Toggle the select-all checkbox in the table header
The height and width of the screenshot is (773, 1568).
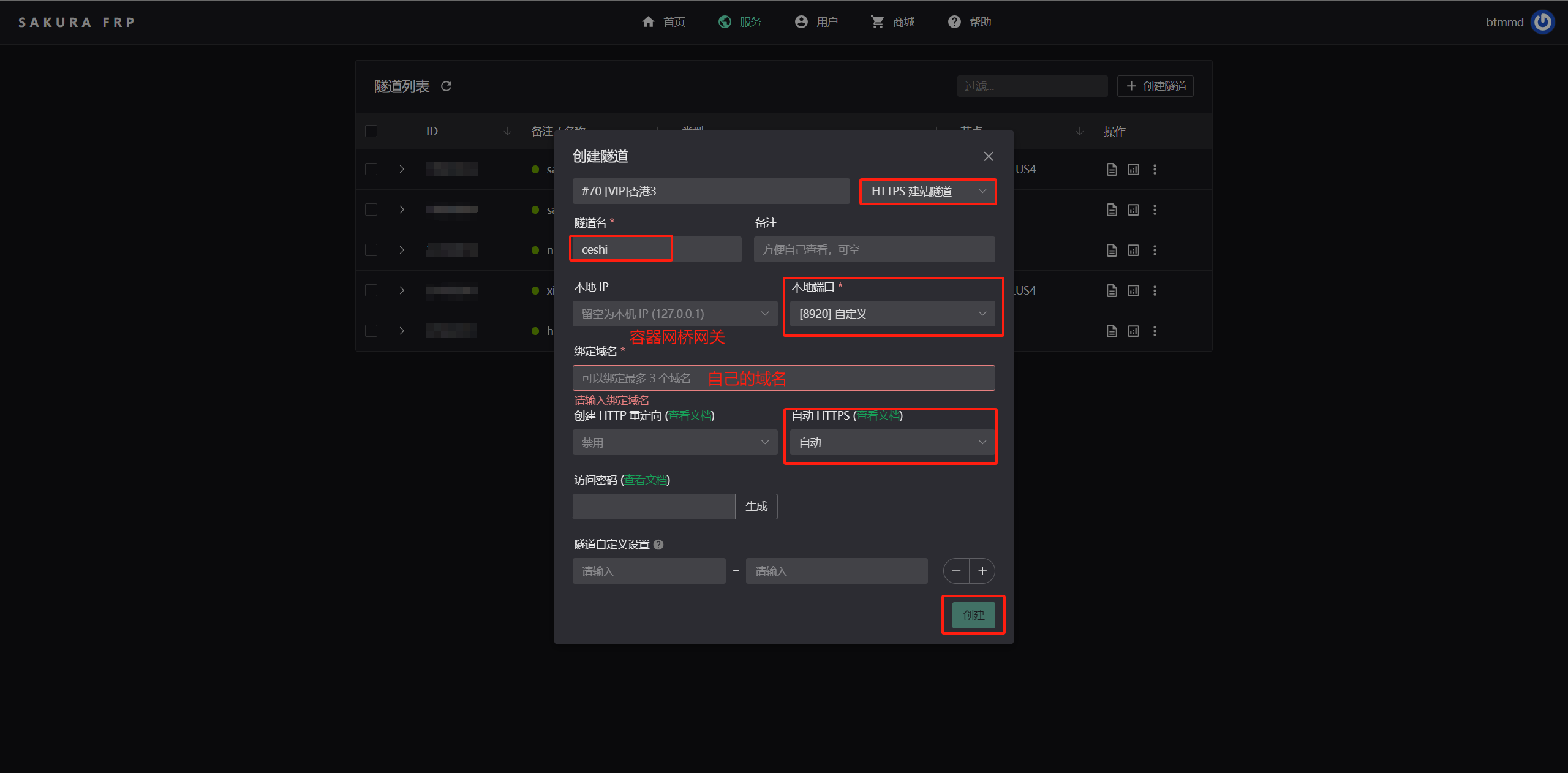point(371,131)
